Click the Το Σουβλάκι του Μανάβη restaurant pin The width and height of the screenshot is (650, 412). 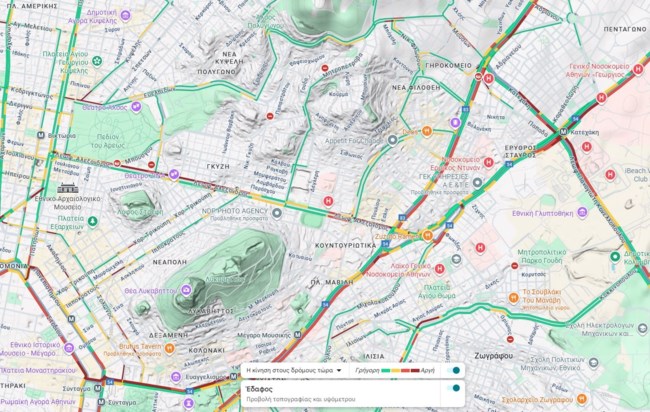coord(513,298)
